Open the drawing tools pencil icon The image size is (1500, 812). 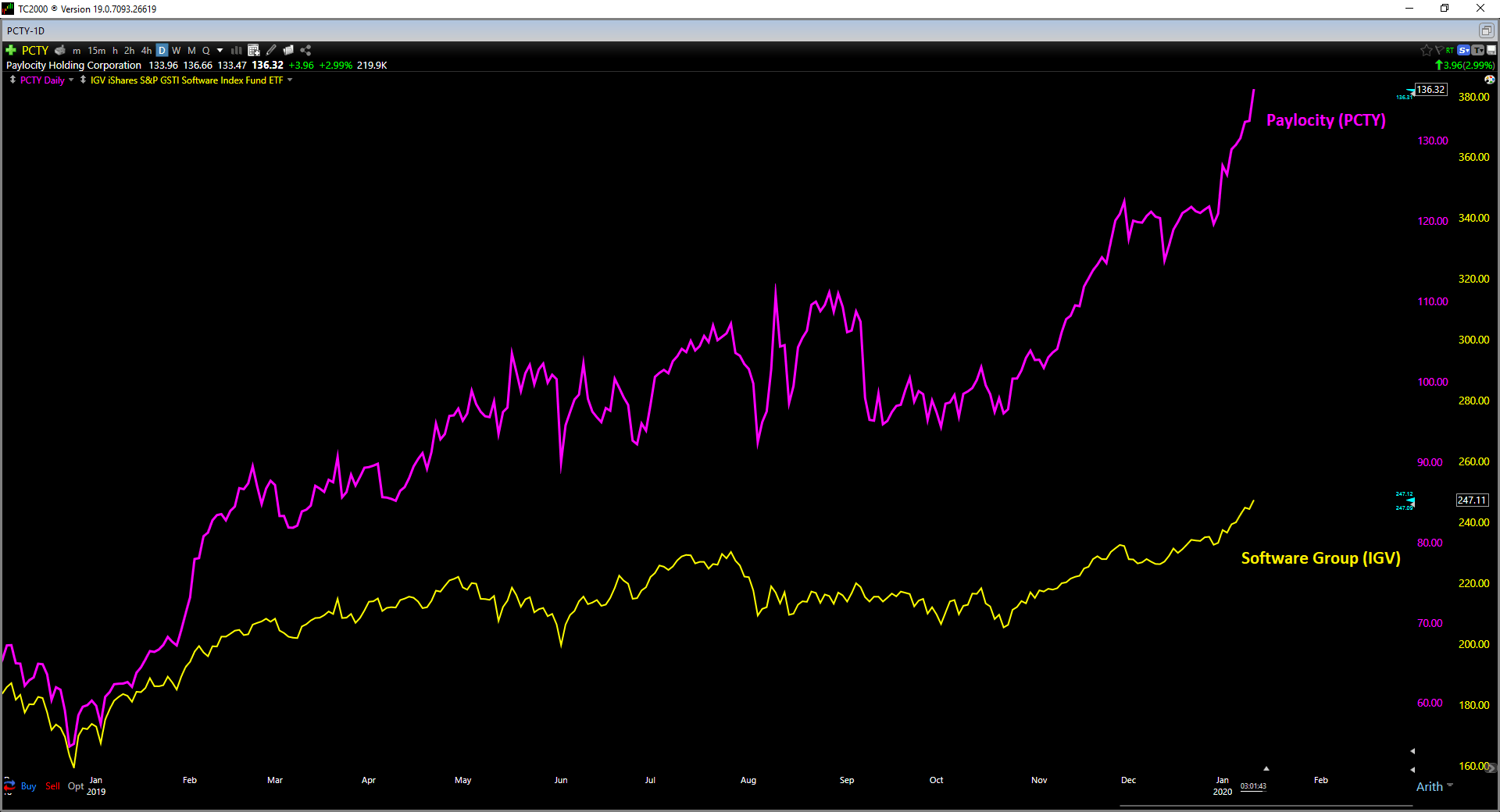point(271,50)
